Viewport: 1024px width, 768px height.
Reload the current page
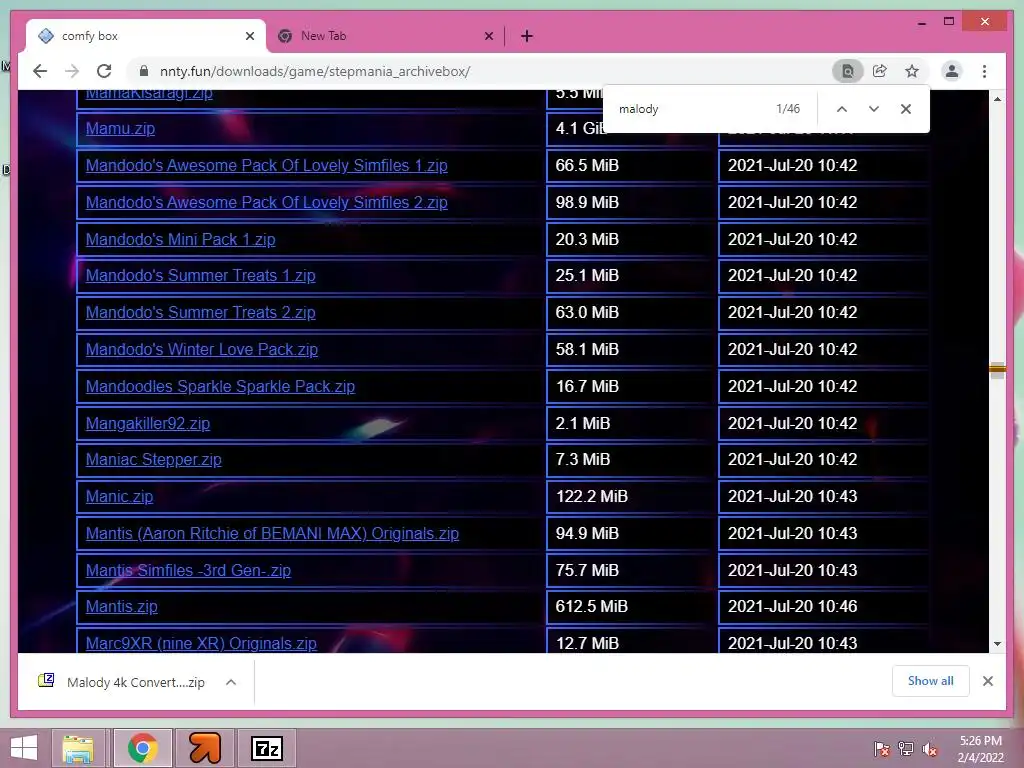click(x=104, y=71)
